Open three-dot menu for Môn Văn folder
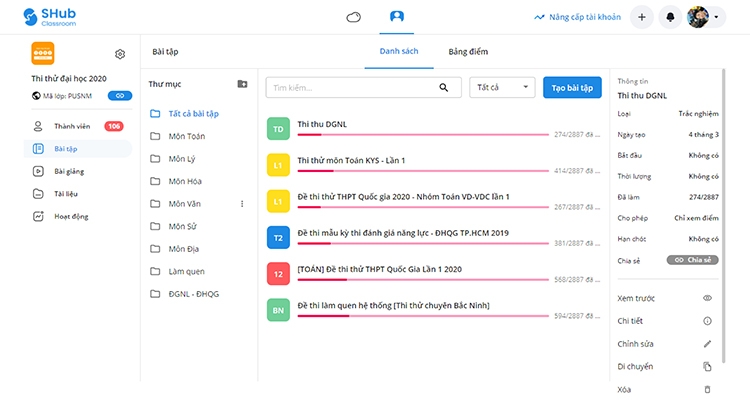This screenshot has height=400, width=750. click(x=242, y=204)
